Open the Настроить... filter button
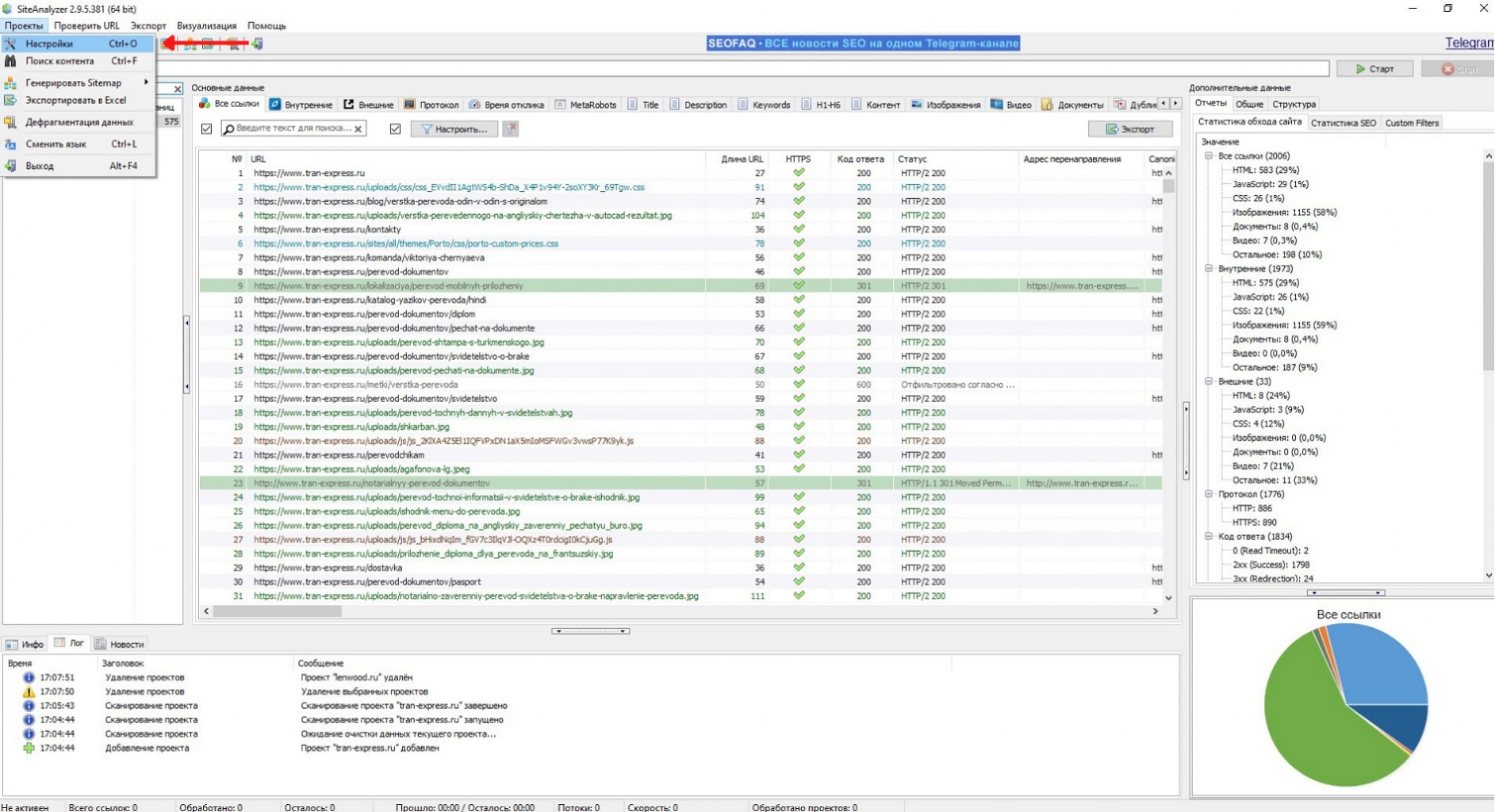Screen dimensions: 1495x812 pyautogui.click(x=454, y=128)
